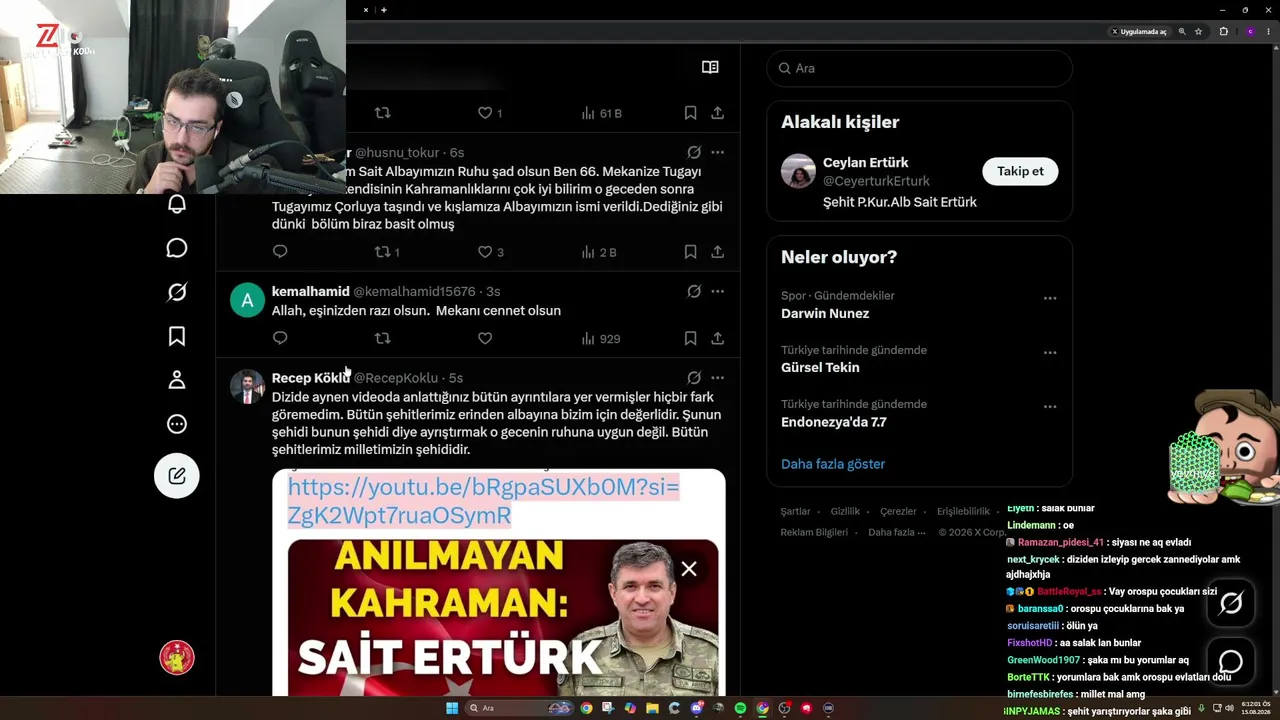Viewport: 1280px width, 720px height.
Task: Share the husnu_tokur post
Action: (717, 252)
